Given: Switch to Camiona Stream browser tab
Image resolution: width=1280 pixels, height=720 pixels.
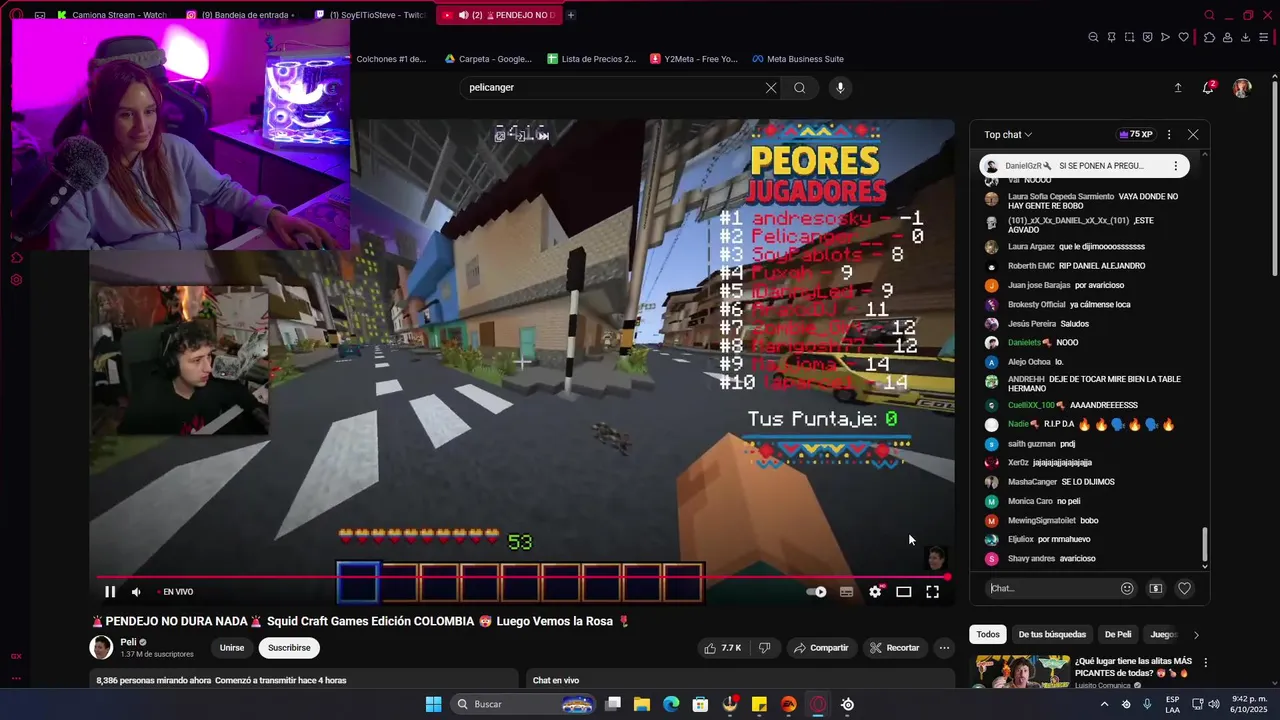Looking at the screenshot, I should [113, 15].
